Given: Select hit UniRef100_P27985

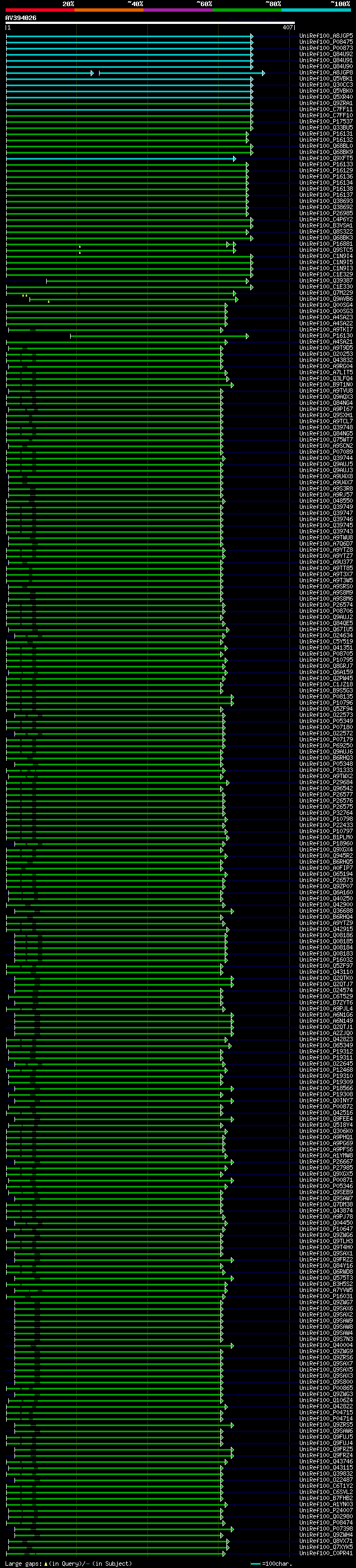Looking at the screenshot, I should pos(326,1168).
